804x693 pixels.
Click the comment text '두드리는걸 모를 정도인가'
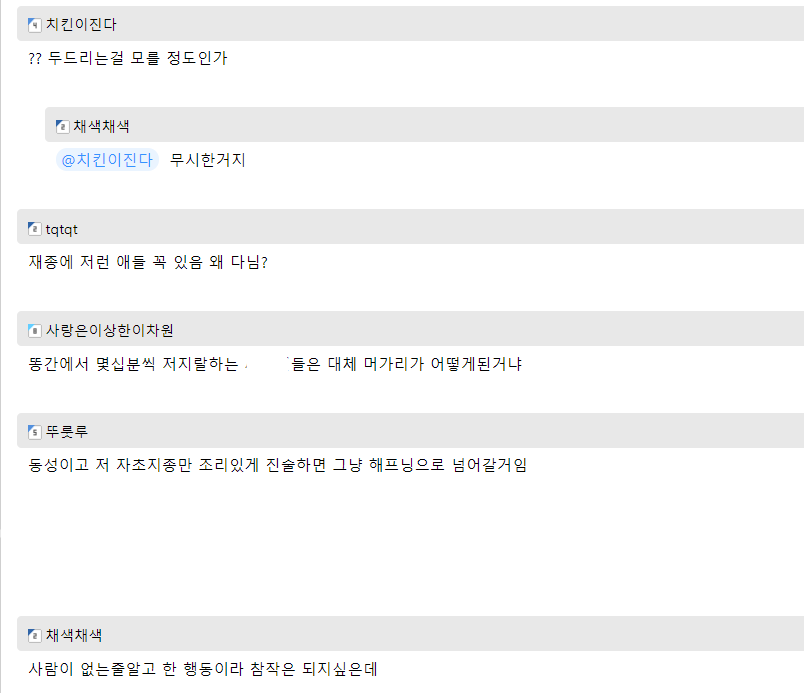click(x=128, y=58)
